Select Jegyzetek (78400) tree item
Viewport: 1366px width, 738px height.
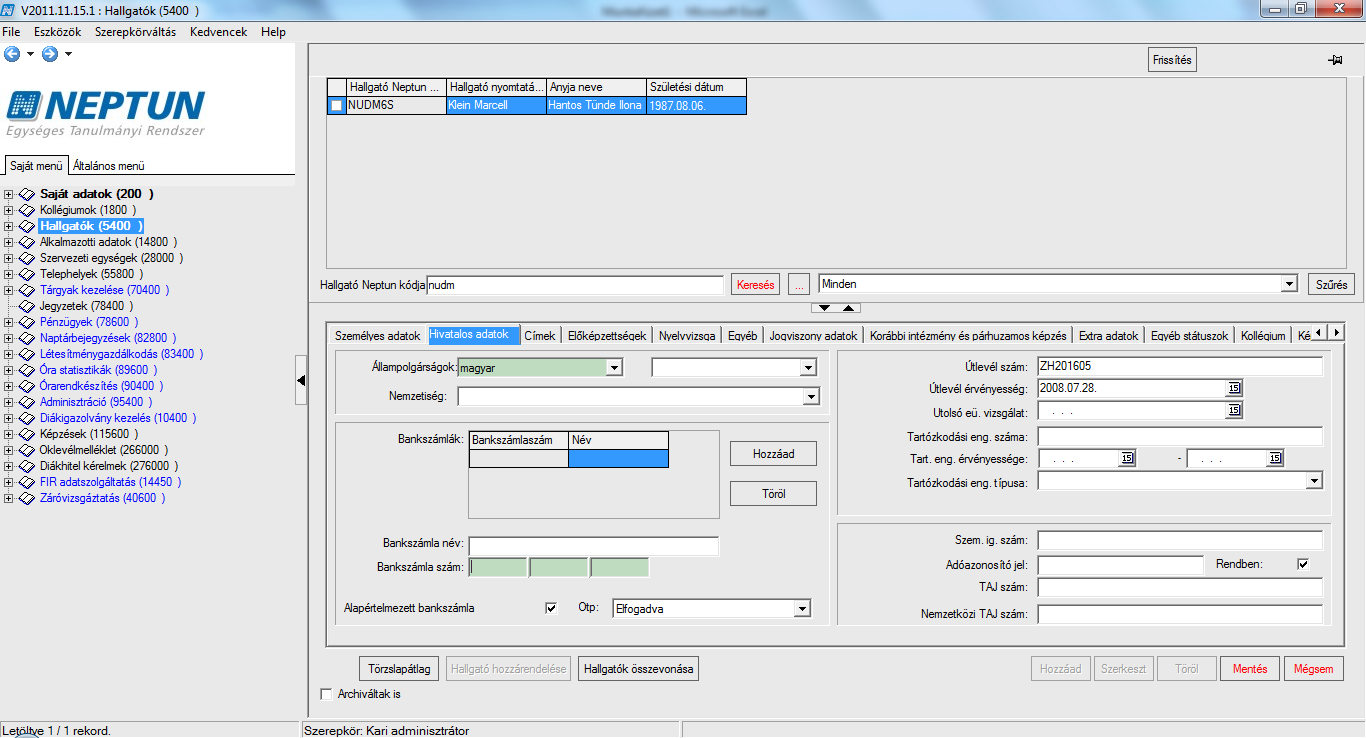pyautogui.click(x=88, y=306)
